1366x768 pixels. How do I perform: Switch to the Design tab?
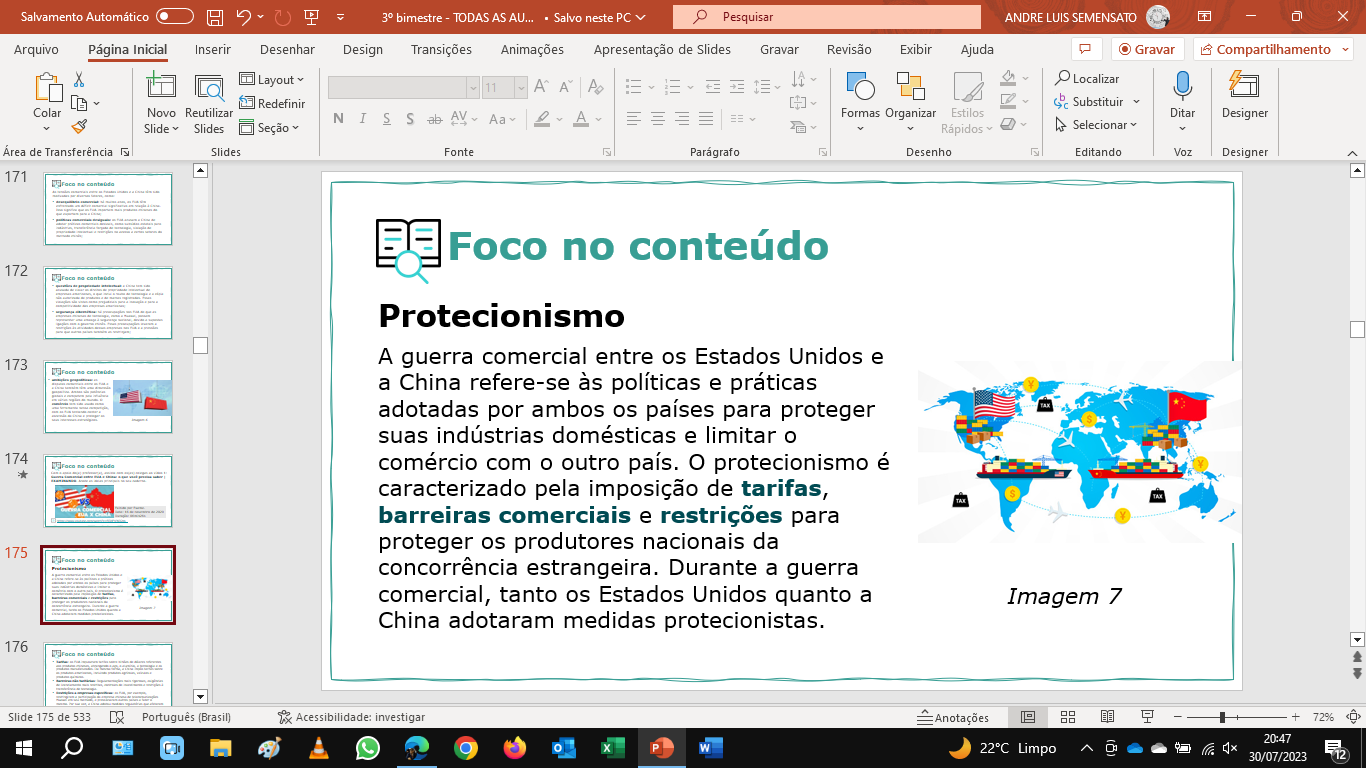point(362,49)
